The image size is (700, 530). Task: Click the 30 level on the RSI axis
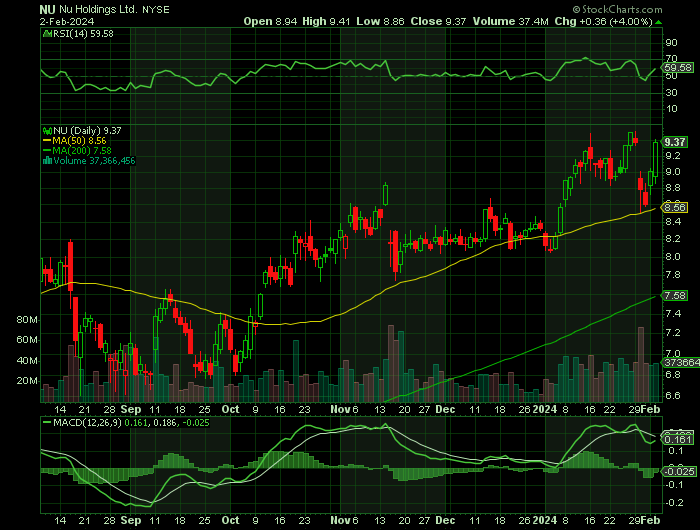671,93
